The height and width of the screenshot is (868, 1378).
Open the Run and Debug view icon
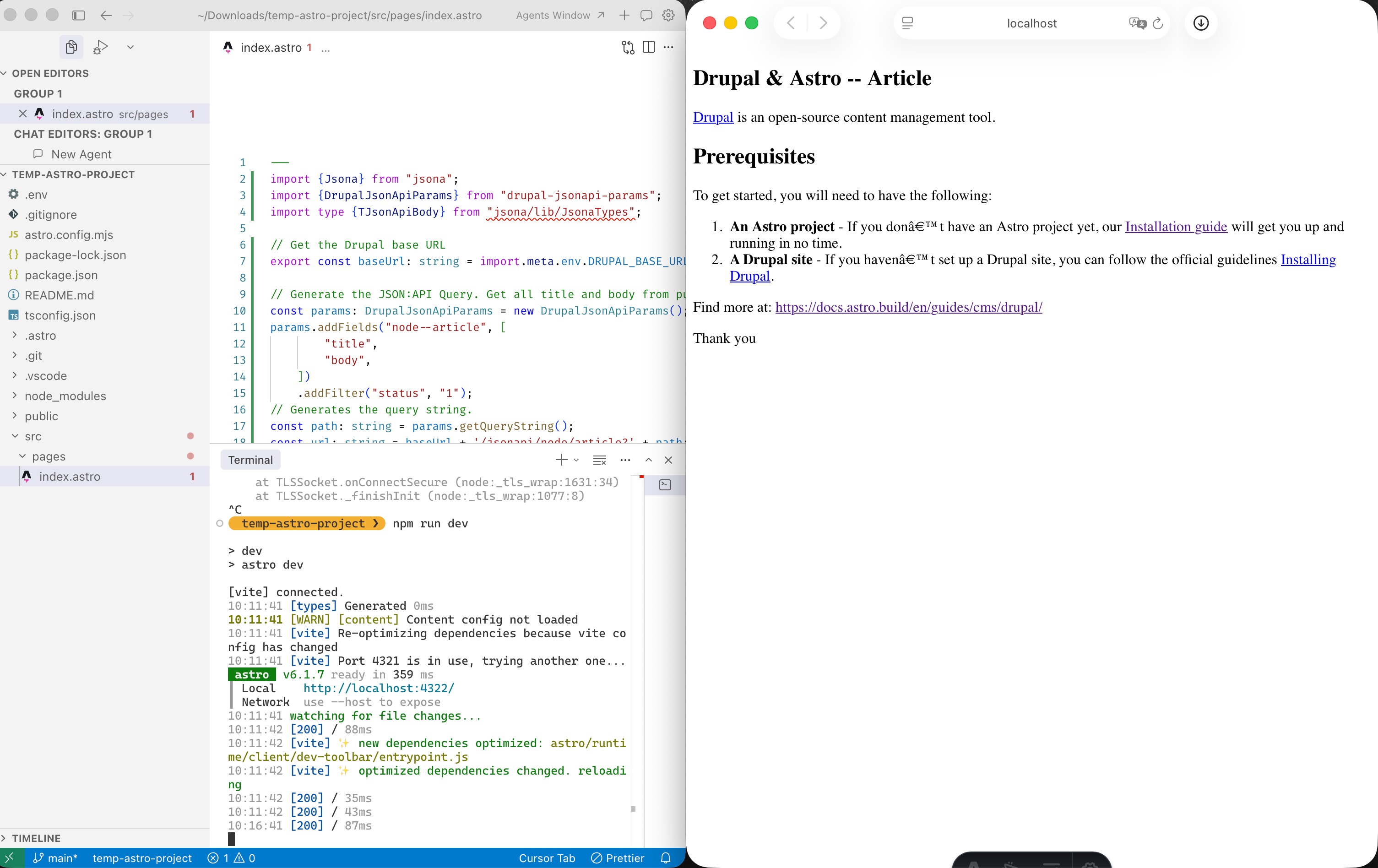point(101,47)
